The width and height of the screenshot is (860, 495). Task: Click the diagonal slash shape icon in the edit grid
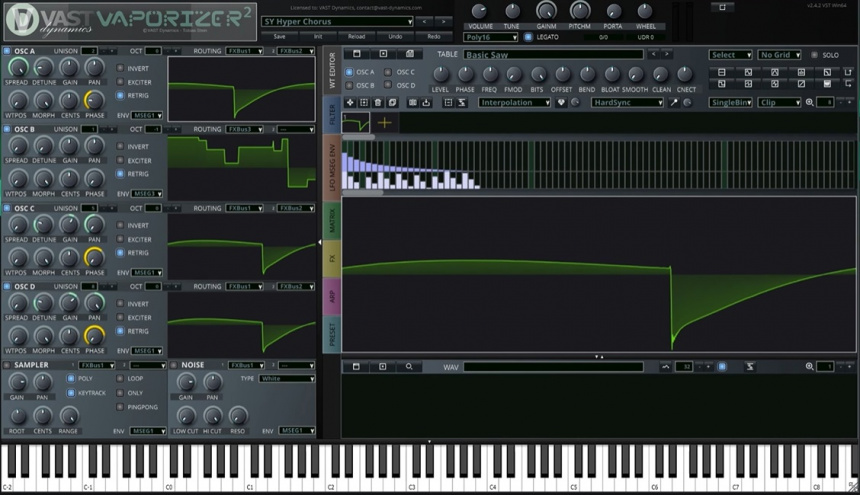click(x=801, y=84)
